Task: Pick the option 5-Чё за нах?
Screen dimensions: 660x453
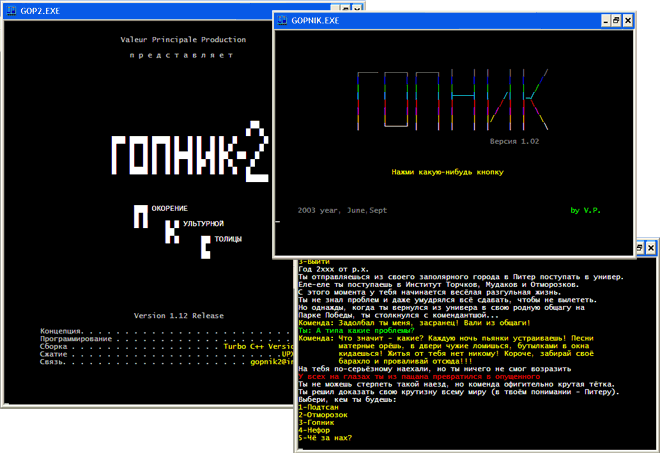Action: pos(325,438)
